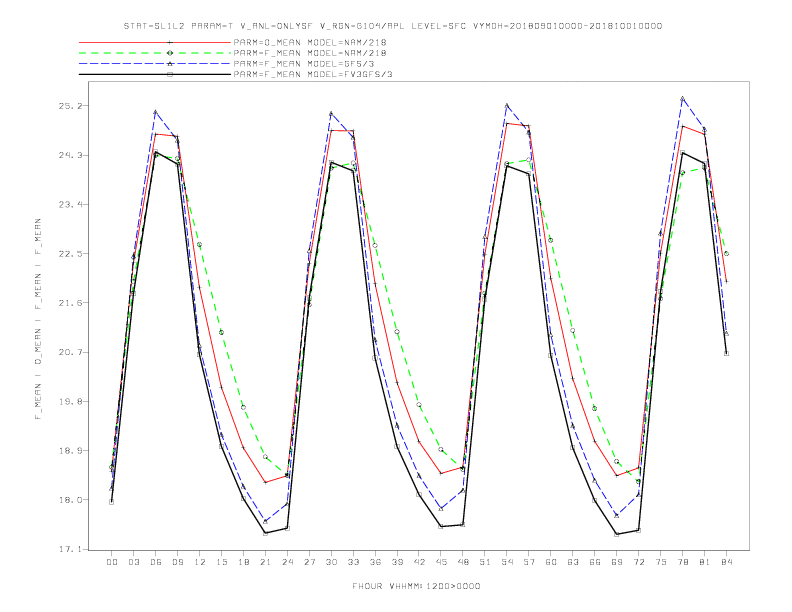This screenshot has height=612, width=792.
Task: Click x-axis forecast hour label 00
Action: 112,562
